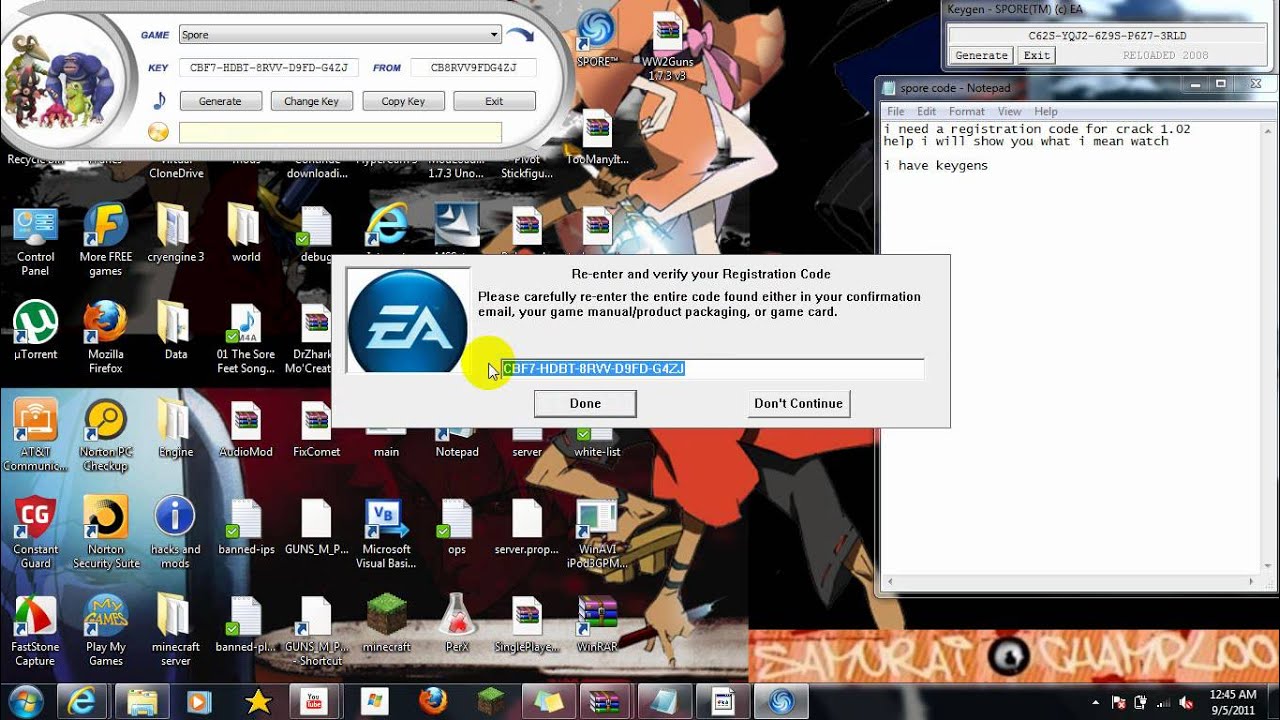Click the music note icon in the keygen
This screenshot has width=1280, height=720.
159,100
